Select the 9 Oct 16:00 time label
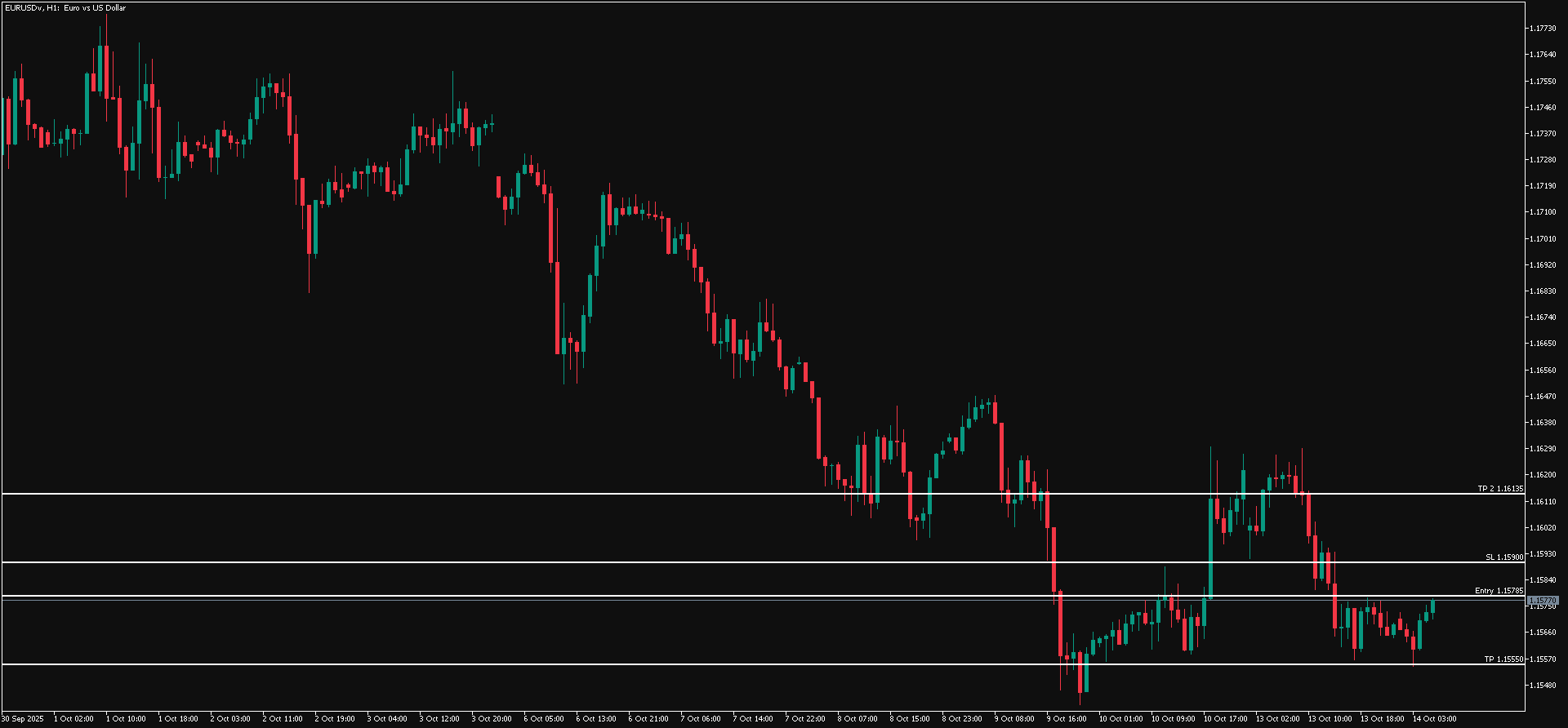Viewport: 1568px width, 728px height. click(x=1067, y=719)
